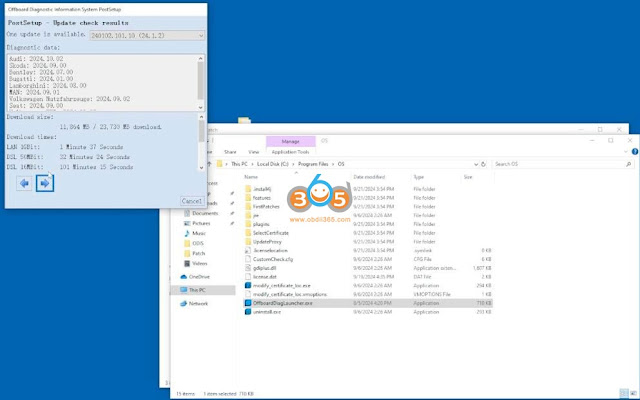Open Pictures in the navigation pane
The height and width of the screenshot is (400, 640).
tap(201, 223)
